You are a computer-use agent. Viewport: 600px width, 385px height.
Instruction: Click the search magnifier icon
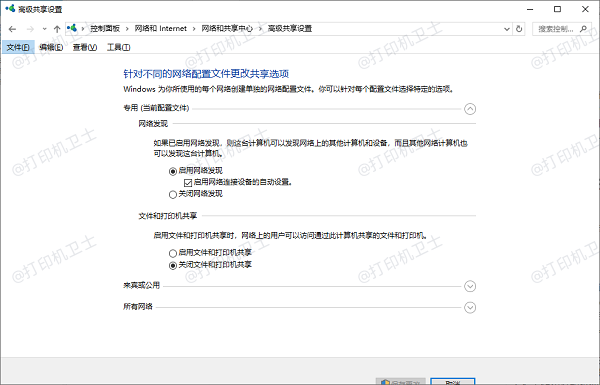(x=584, y=29)
